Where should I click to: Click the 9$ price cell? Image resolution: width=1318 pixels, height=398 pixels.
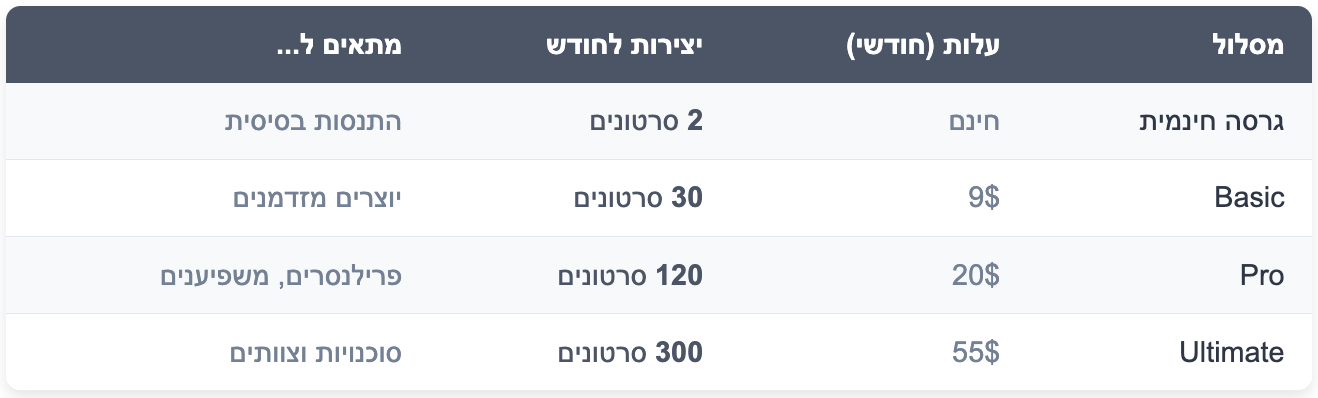pos(984,198)
